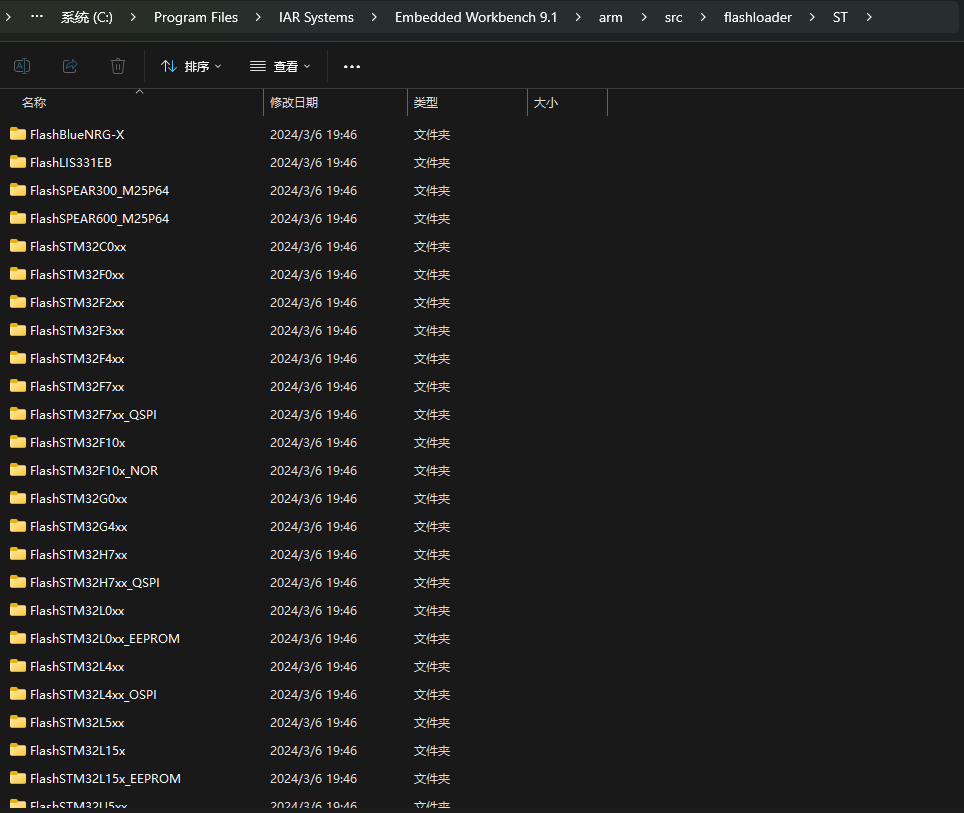Select FlashSTM32F2xx folder icon
Image resolution: width=964 pixels, height=813 pixels.
coord(18,302)
